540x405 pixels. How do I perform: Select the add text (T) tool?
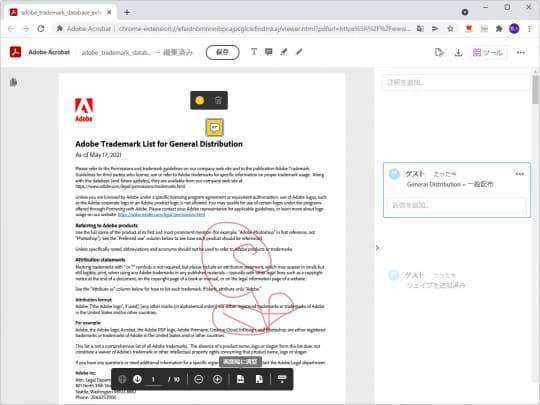point(254,52)
